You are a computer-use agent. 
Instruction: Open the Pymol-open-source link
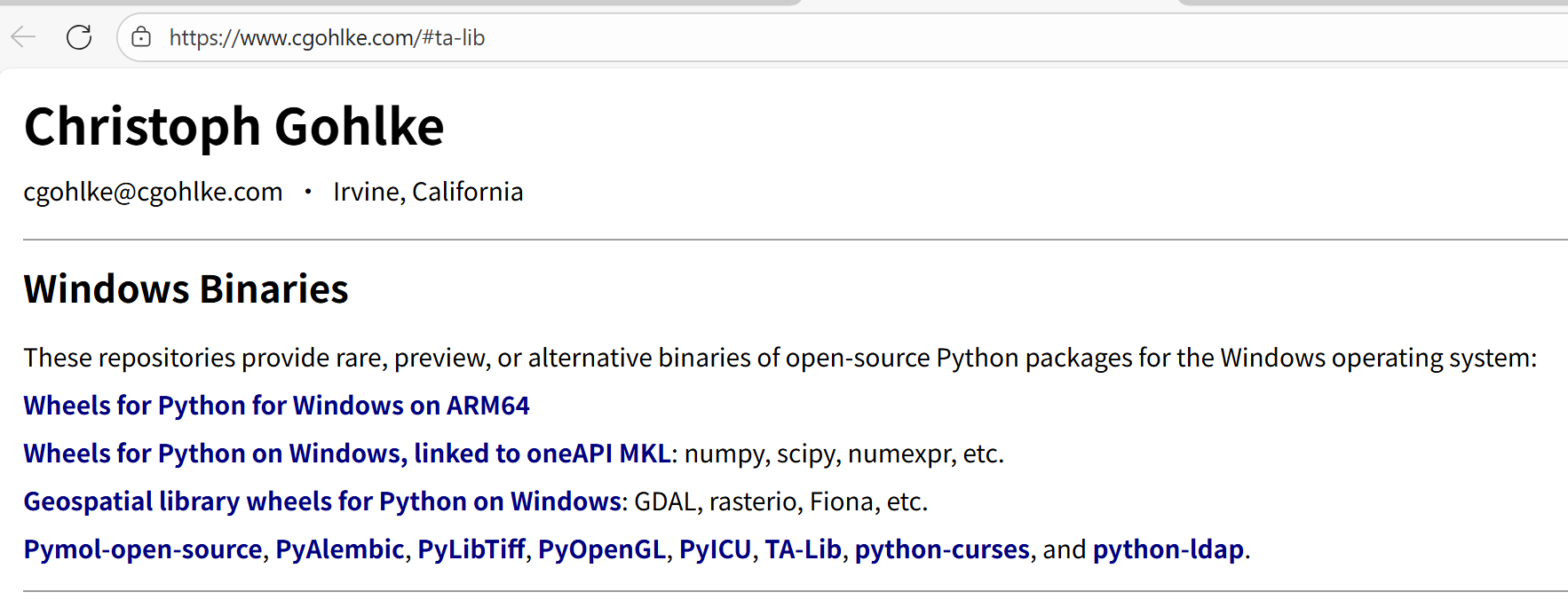coord(143,549)
